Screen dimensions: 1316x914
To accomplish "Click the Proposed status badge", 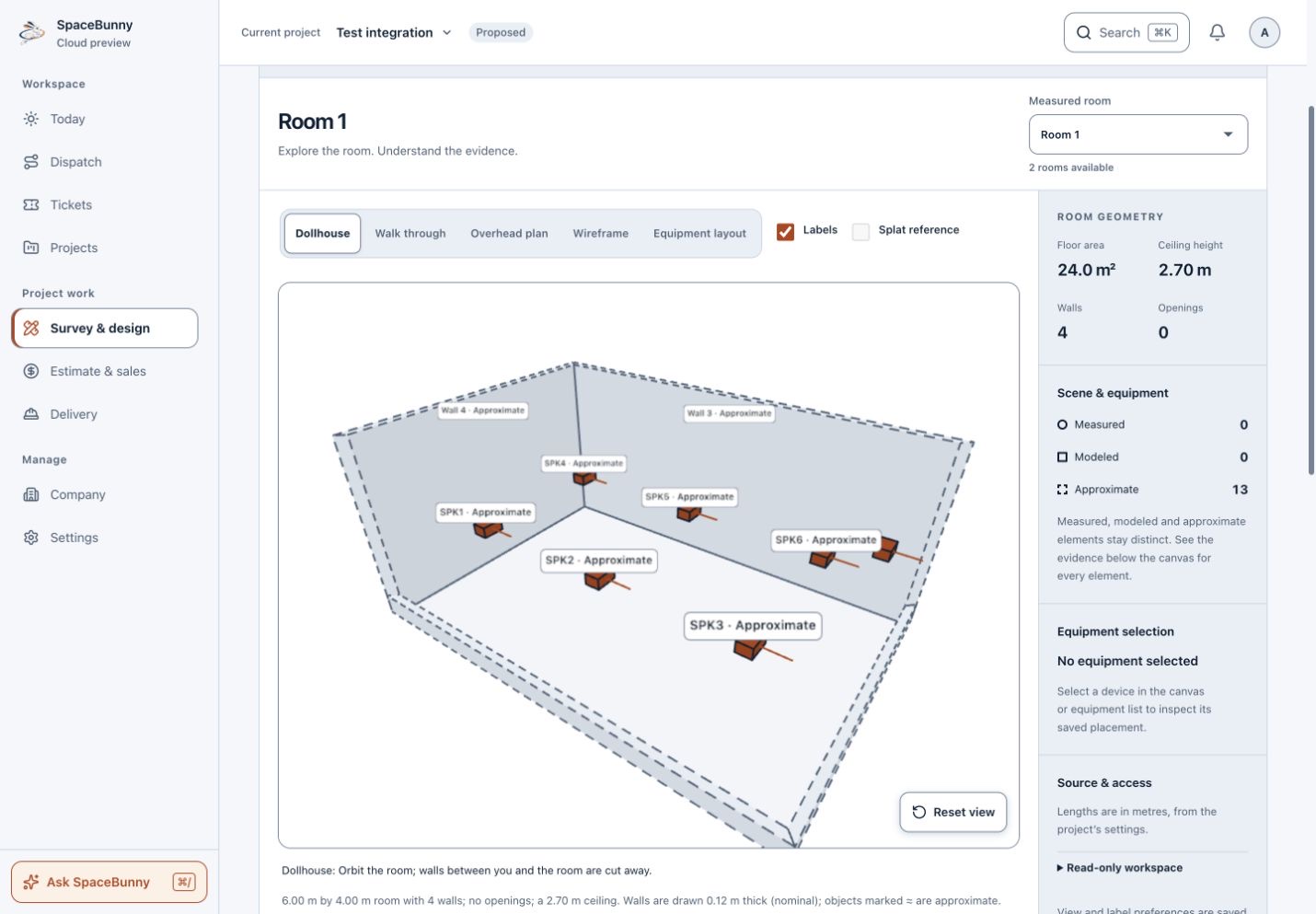I will [x=501, y=32].
